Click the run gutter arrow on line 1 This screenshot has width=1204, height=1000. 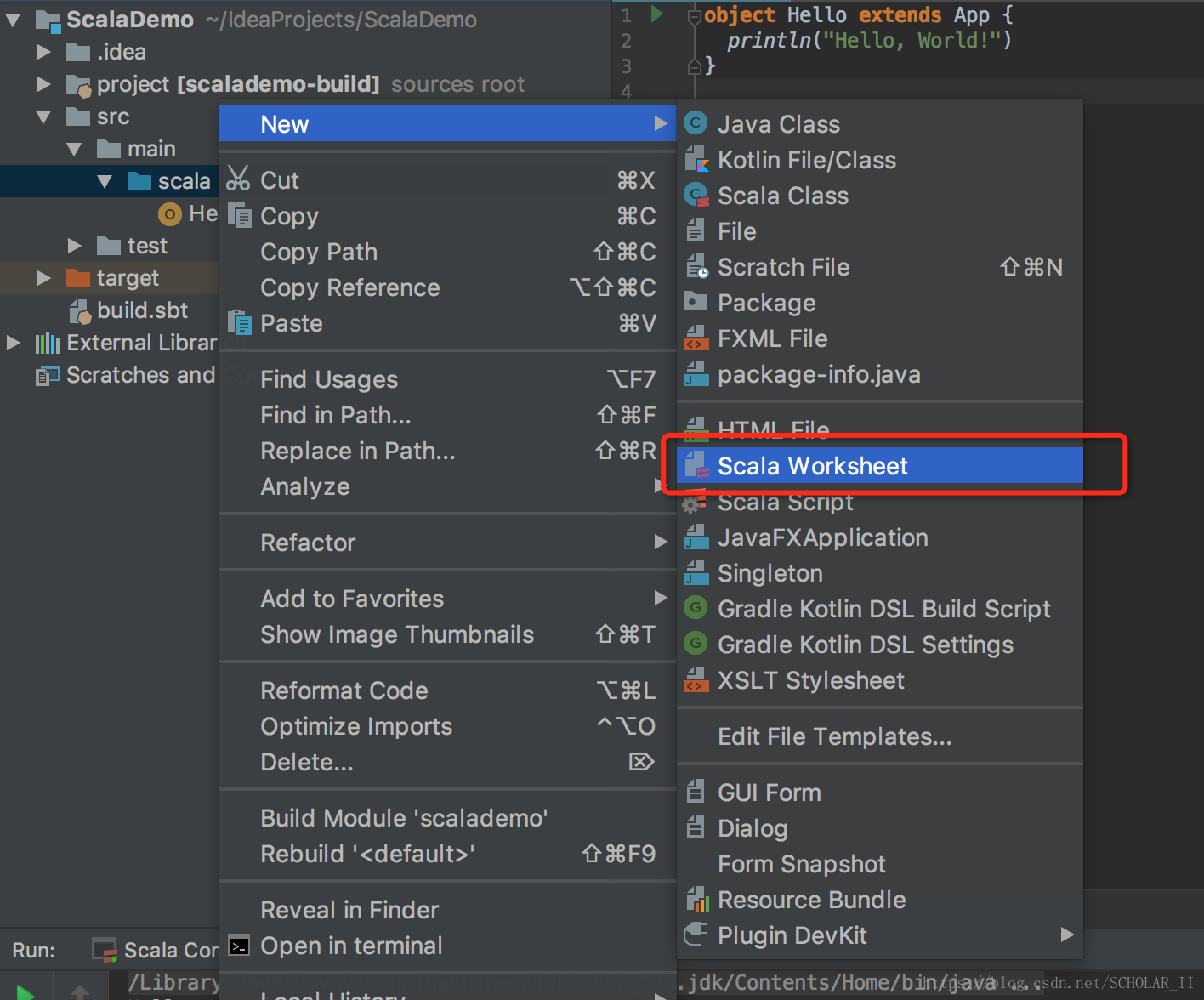pyautogui.click(x=656, y=14)
